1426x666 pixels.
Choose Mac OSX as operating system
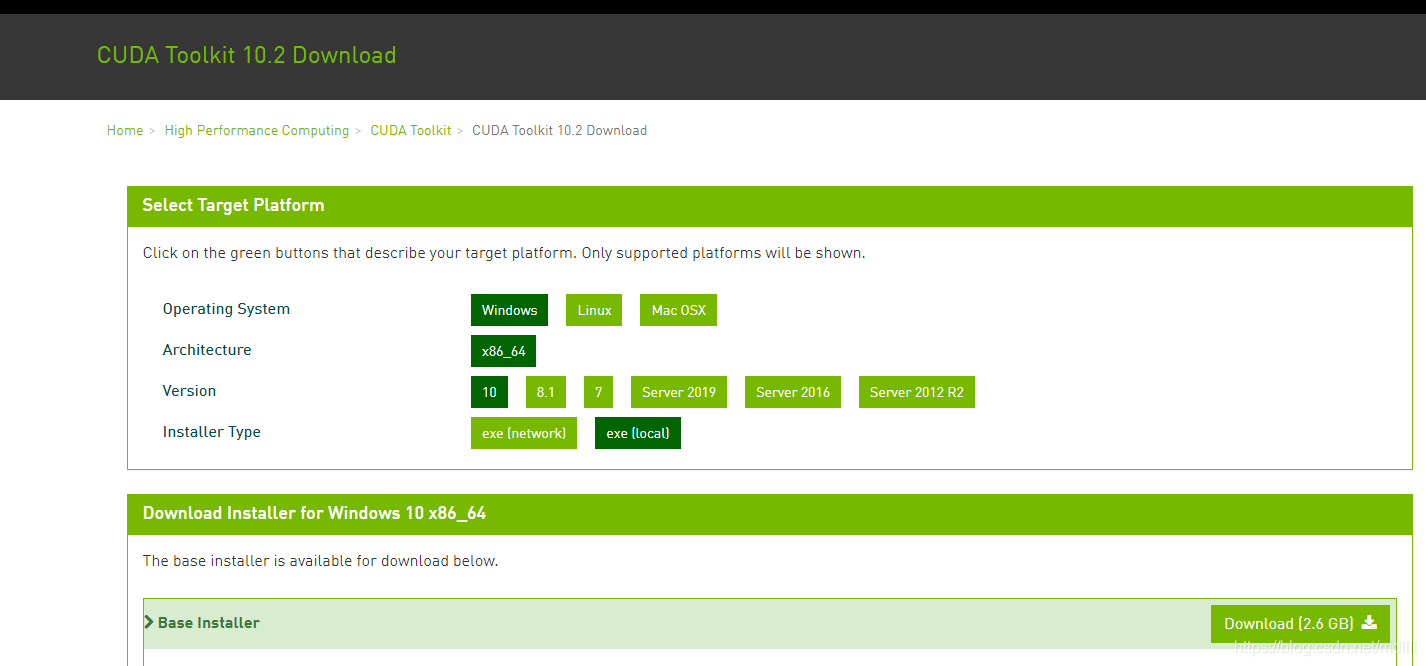679,310
